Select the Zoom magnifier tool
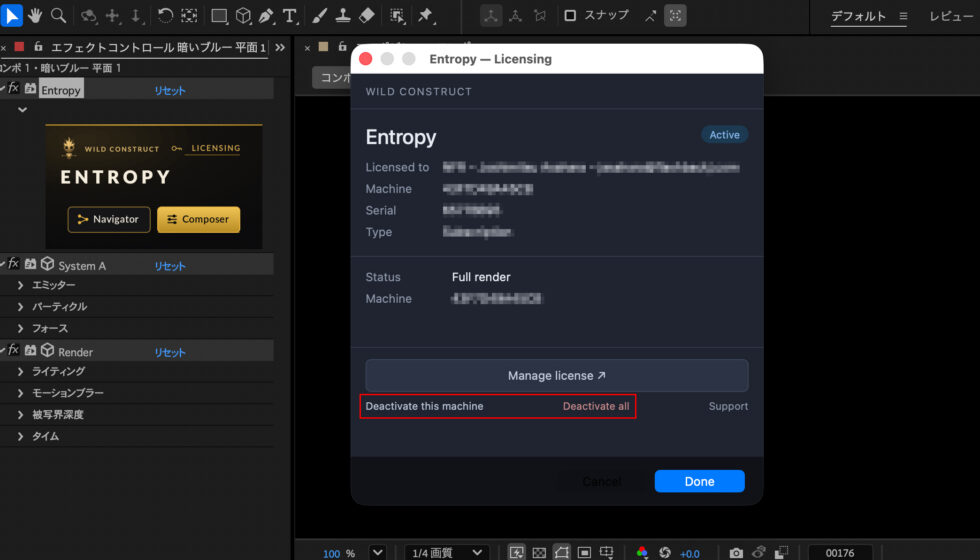Viewport: 980px width, 560px height. coord(59,16)
